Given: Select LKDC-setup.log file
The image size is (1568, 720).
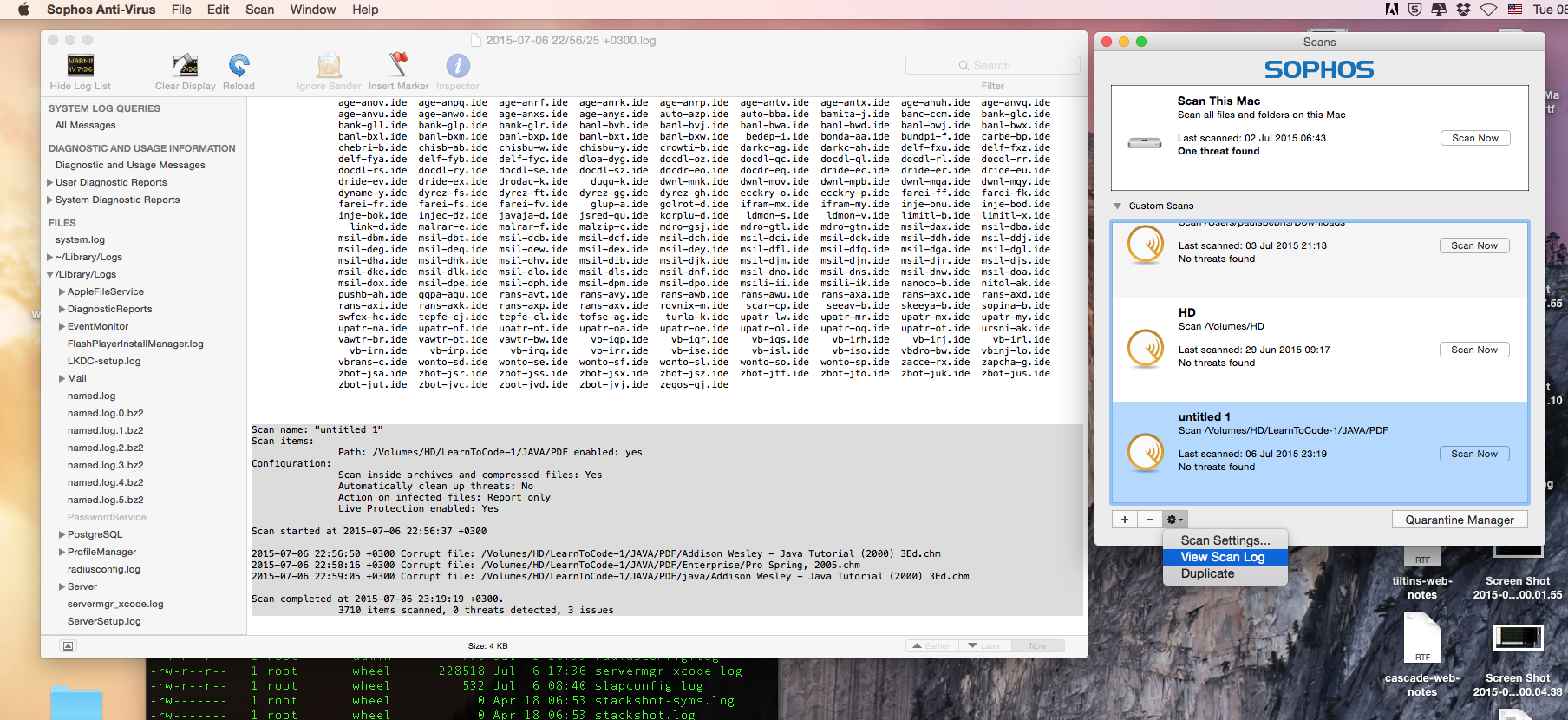Looking at the screenshot, I should (104, 361).
